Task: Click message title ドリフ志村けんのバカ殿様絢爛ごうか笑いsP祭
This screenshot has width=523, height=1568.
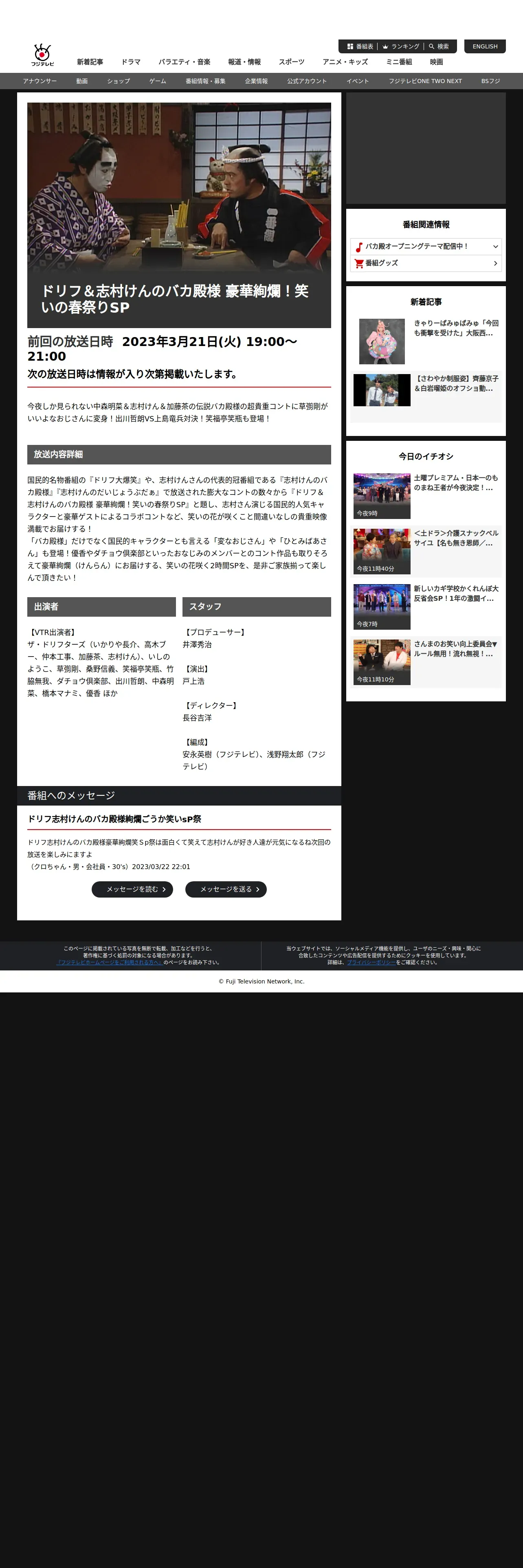Action: coord(114,819)
